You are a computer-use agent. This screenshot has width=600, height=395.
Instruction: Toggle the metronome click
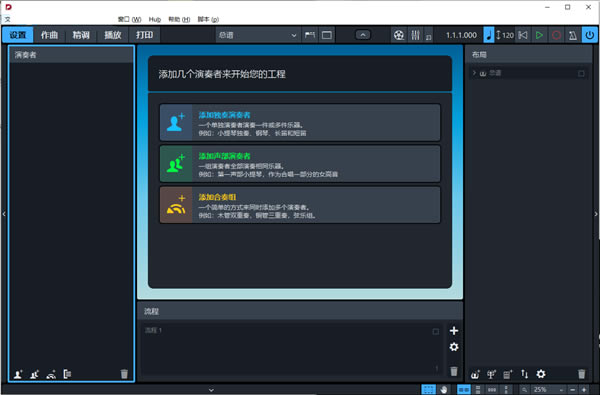point(573,35)
